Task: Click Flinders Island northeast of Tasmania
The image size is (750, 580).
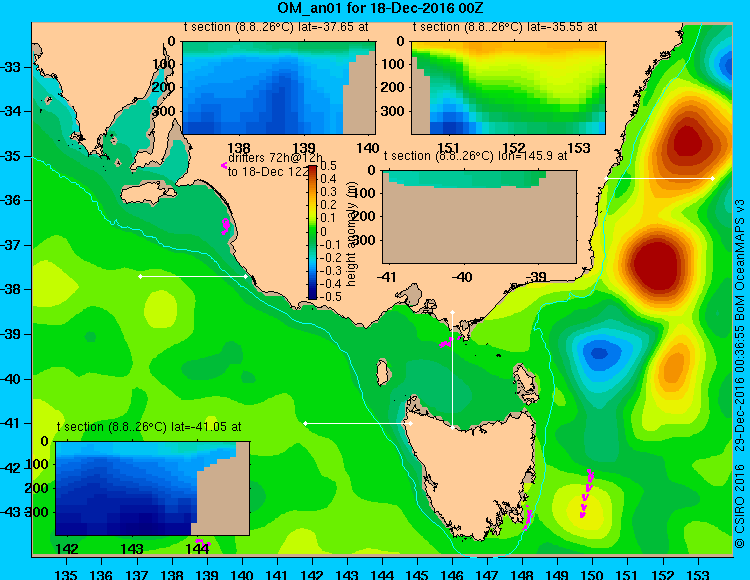Action: coord(525,381)
